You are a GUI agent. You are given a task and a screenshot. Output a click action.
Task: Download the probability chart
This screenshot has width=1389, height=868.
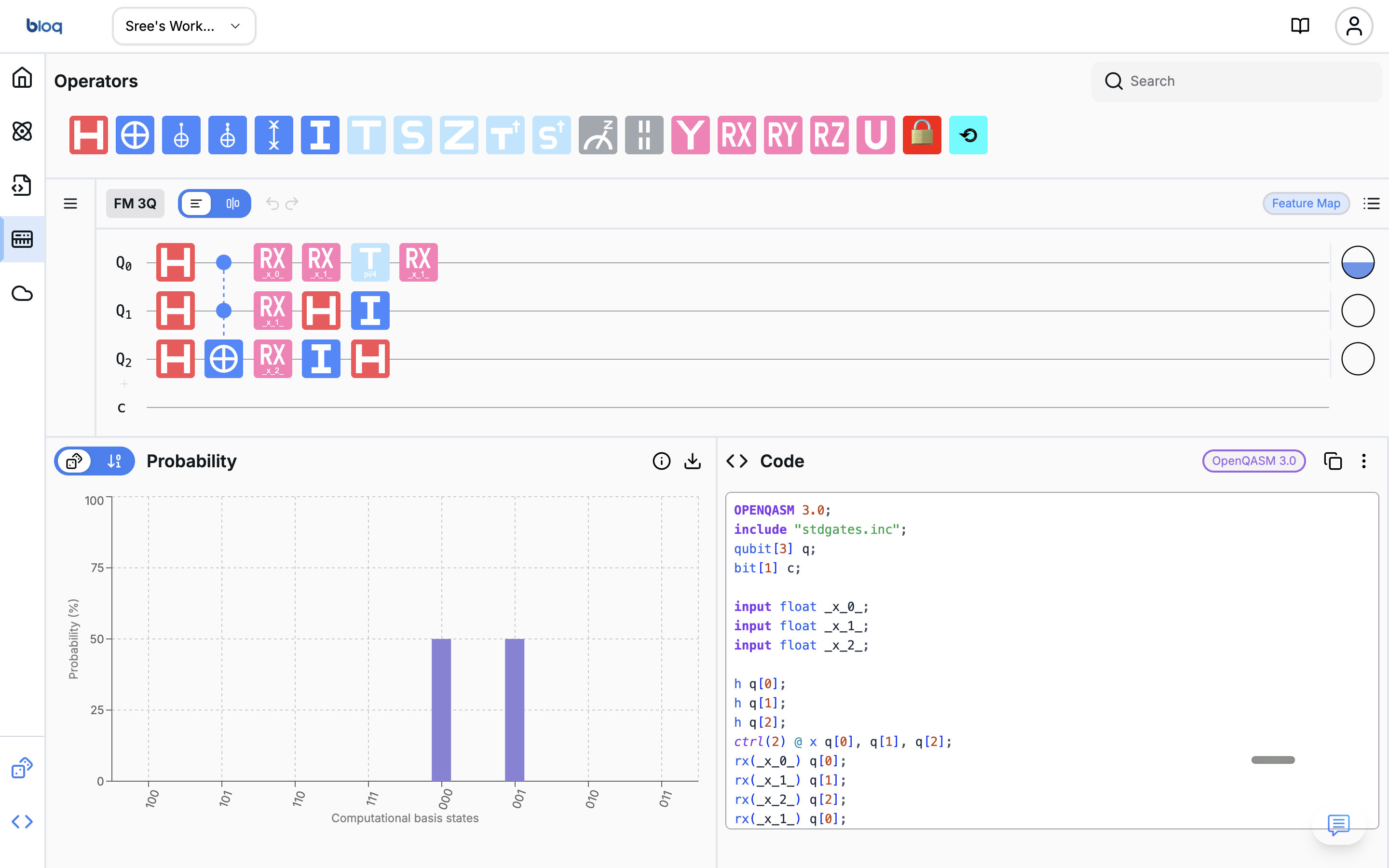pyautogui.click(x=693, y=461)
